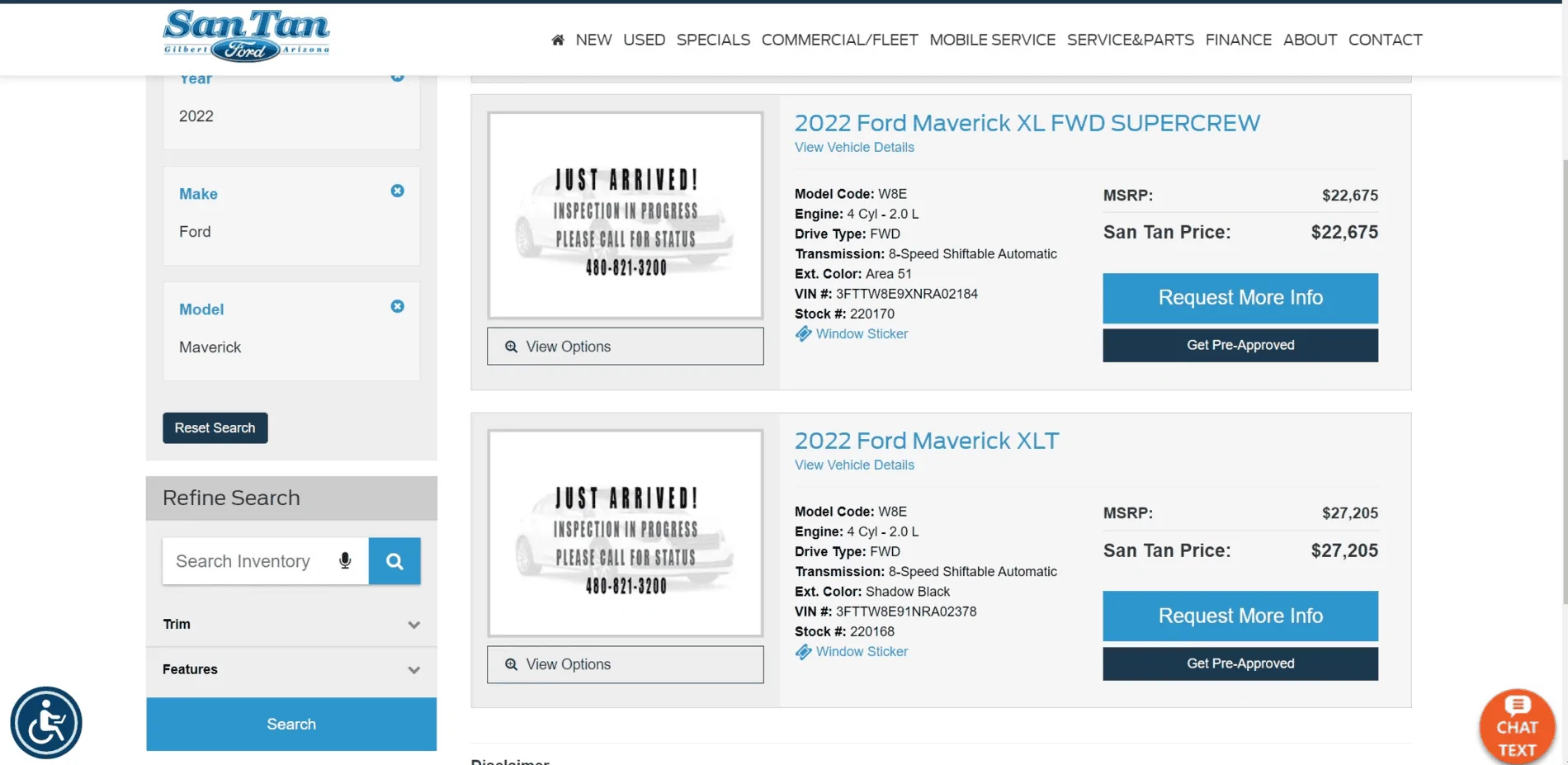This screenshot has height=765, width=1568.
Task: Open 2022 Ford Maverick XL FWD SUPERCREW title
Action: pyautogui.click(x=1027, y=123)
